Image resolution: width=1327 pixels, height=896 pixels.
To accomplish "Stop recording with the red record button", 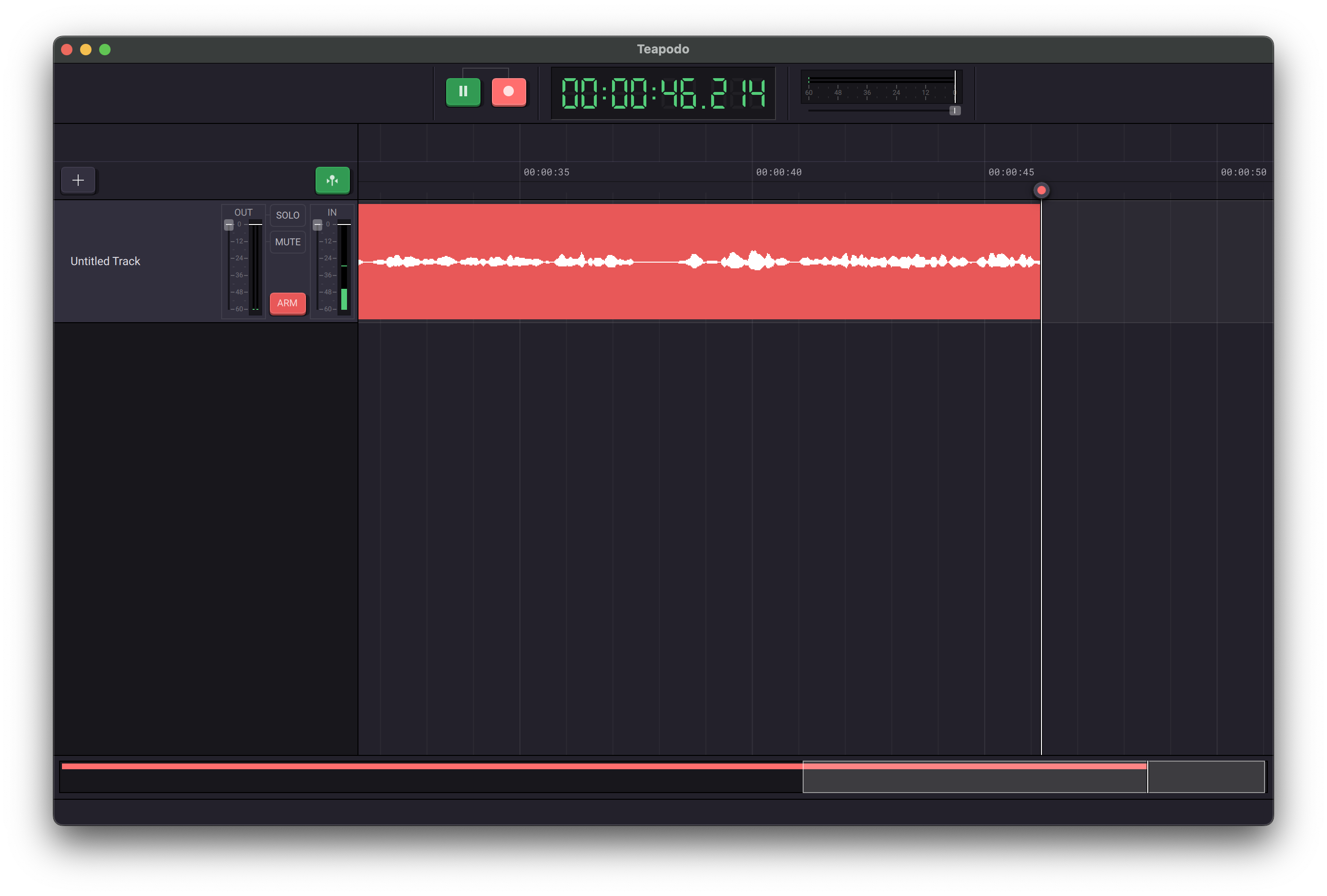I will pyautogui.click(x=508, y=92).
